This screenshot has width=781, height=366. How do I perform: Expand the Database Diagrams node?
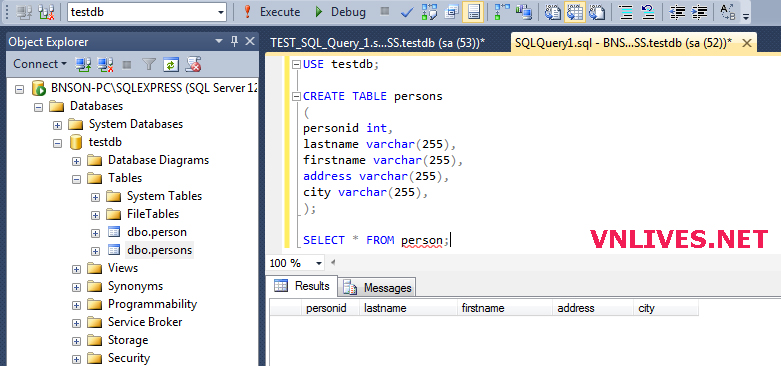(x=77, y=160)
